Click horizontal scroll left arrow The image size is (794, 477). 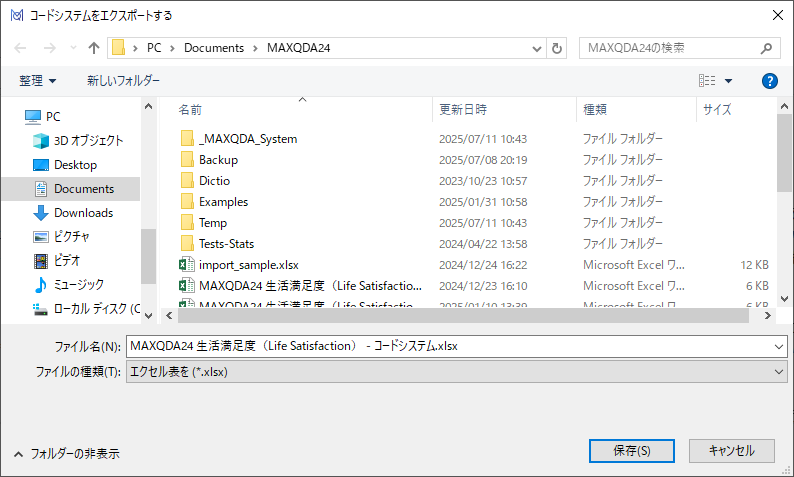[x=169, y=316]
